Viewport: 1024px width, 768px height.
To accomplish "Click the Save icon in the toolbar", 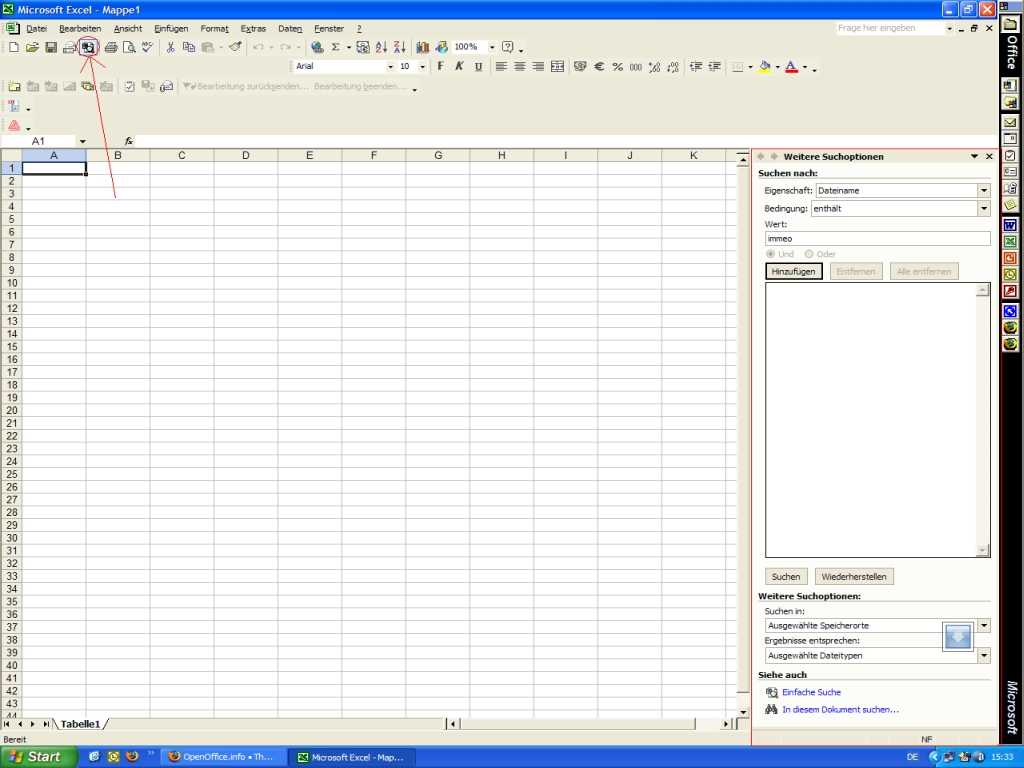I will 51,47.
